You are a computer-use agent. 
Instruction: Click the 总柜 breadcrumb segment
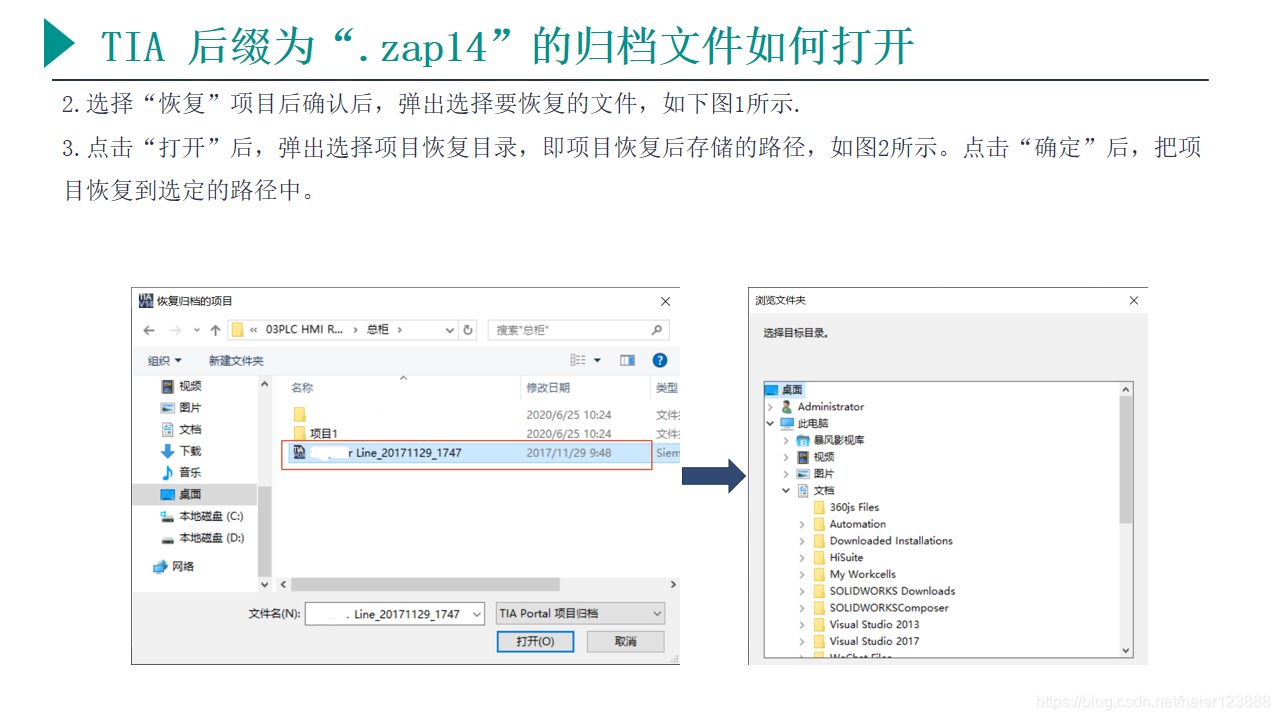378,329
